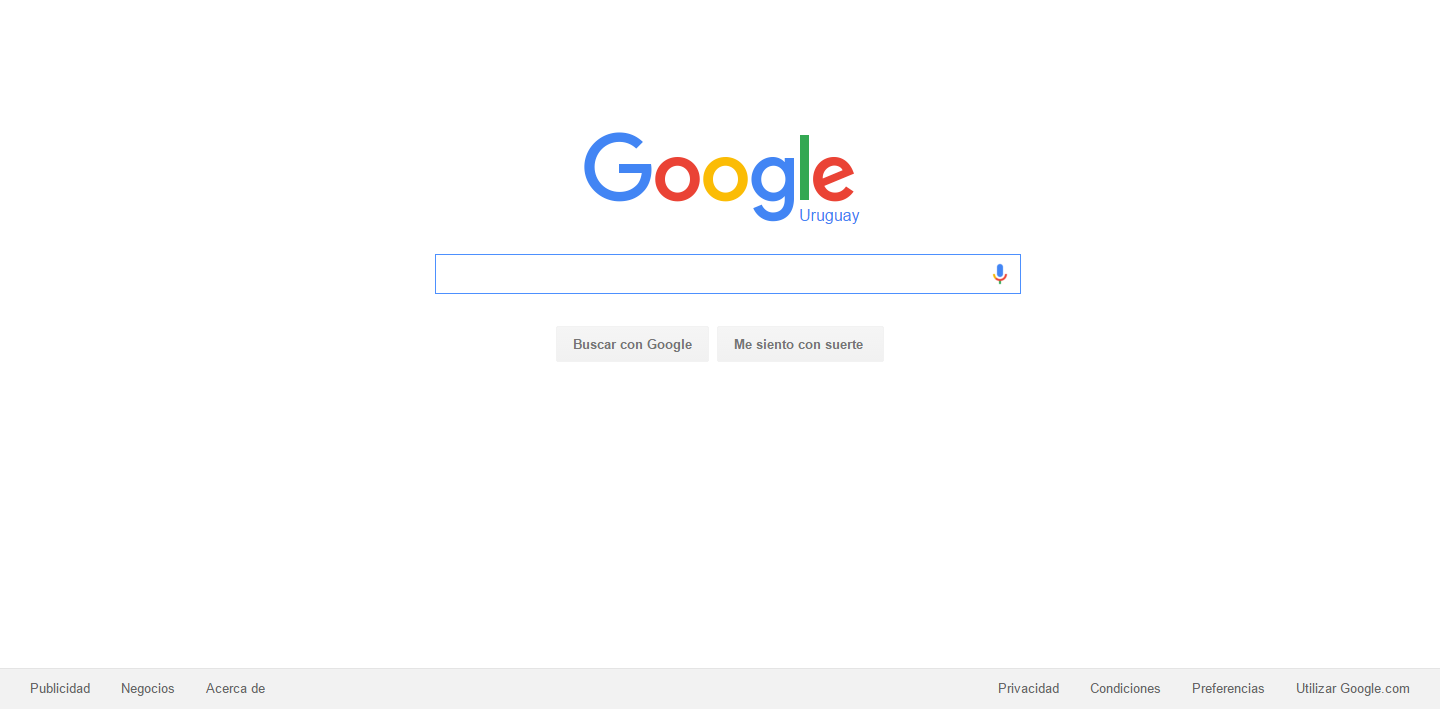Open the Publicidad footer link
This screenshot has height=709, width=1440.
[x=60, y=688]
